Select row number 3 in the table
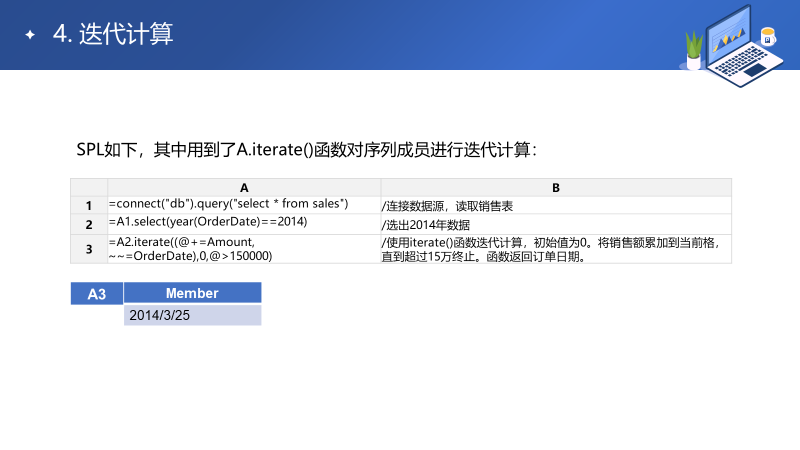The height and width of the screenshot is (450, 800). pos(89,249)
